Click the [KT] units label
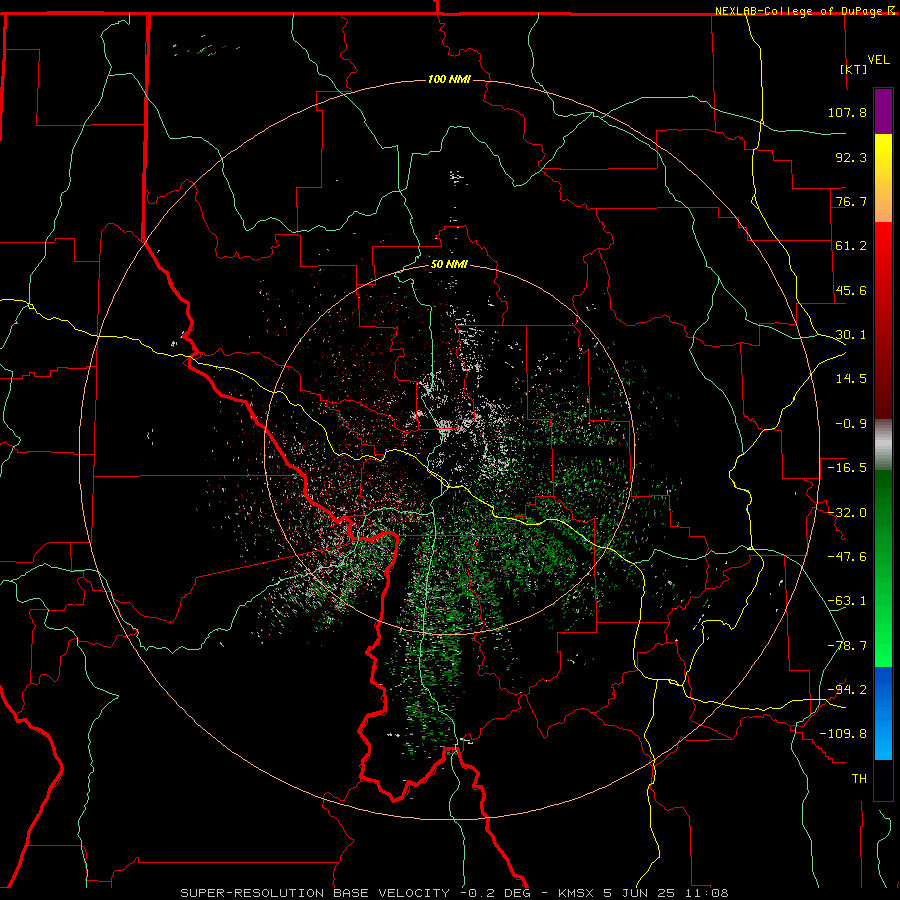Screen dimensions: 900x900 [854, 69]
